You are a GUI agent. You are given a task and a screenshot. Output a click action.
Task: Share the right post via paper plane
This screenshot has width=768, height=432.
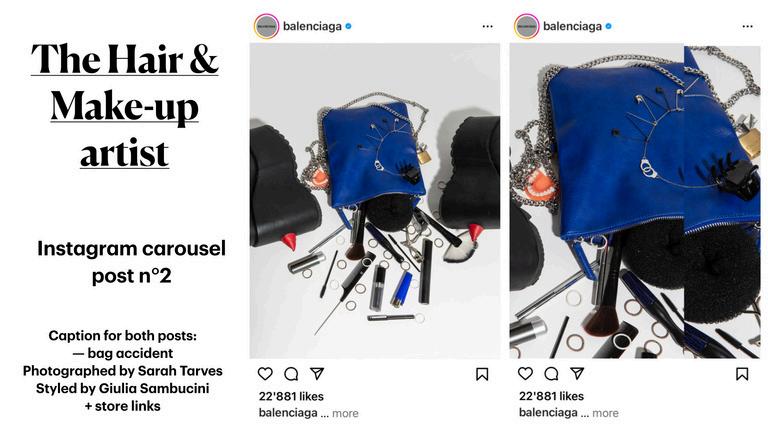click(577, 374)
